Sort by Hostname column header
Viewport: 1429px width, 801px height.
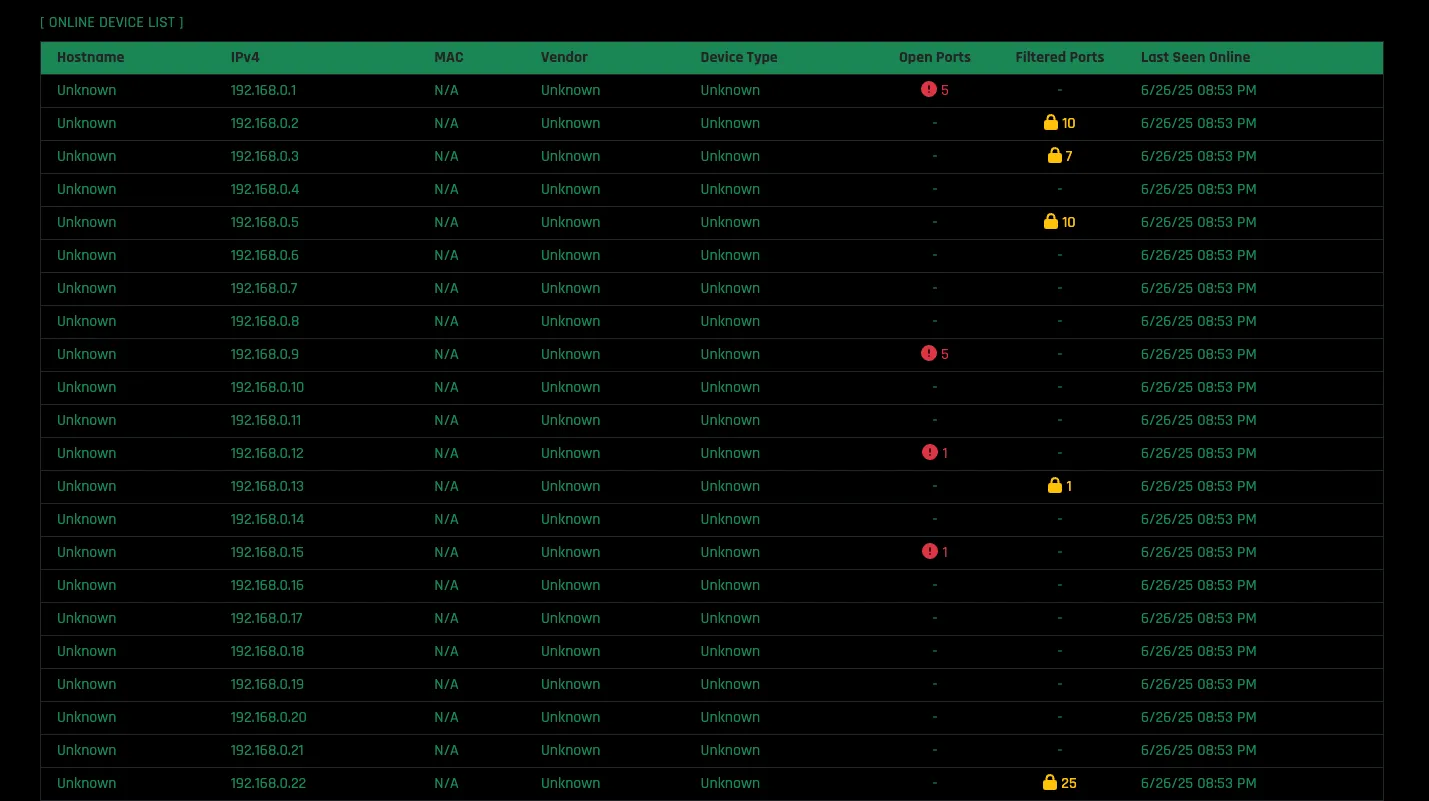(x=91, y=57)
